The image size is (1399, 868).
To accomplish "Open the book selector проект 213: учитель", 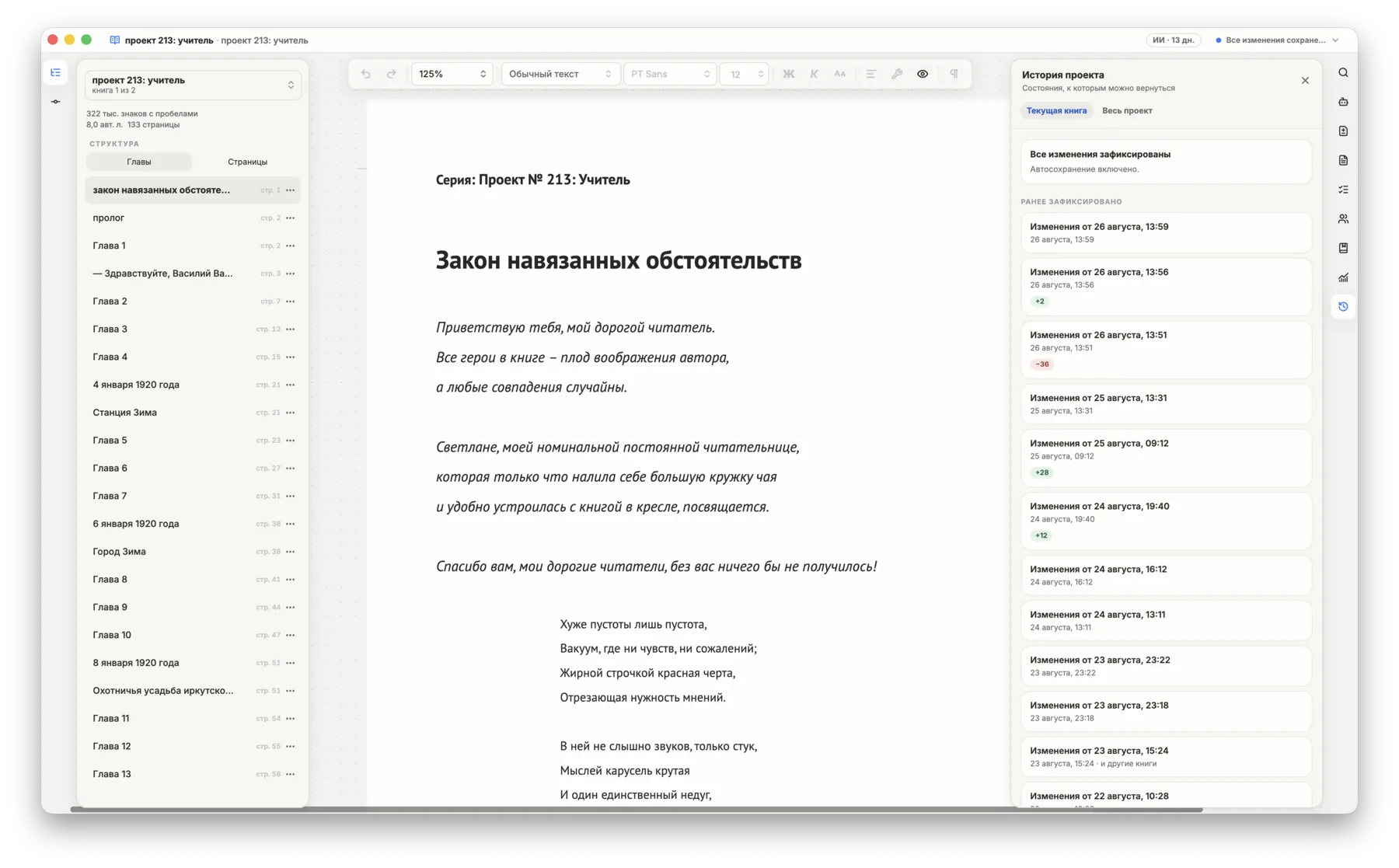I will [x=193, y=85].
